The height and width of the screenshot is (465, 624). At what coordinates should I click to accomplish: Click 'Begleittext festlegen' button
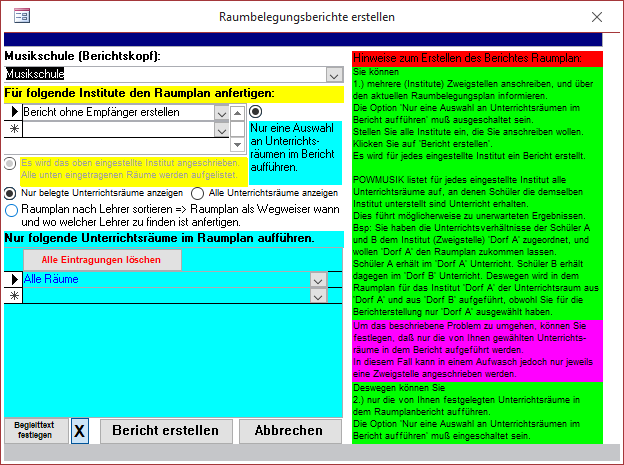tap(36, 431)
